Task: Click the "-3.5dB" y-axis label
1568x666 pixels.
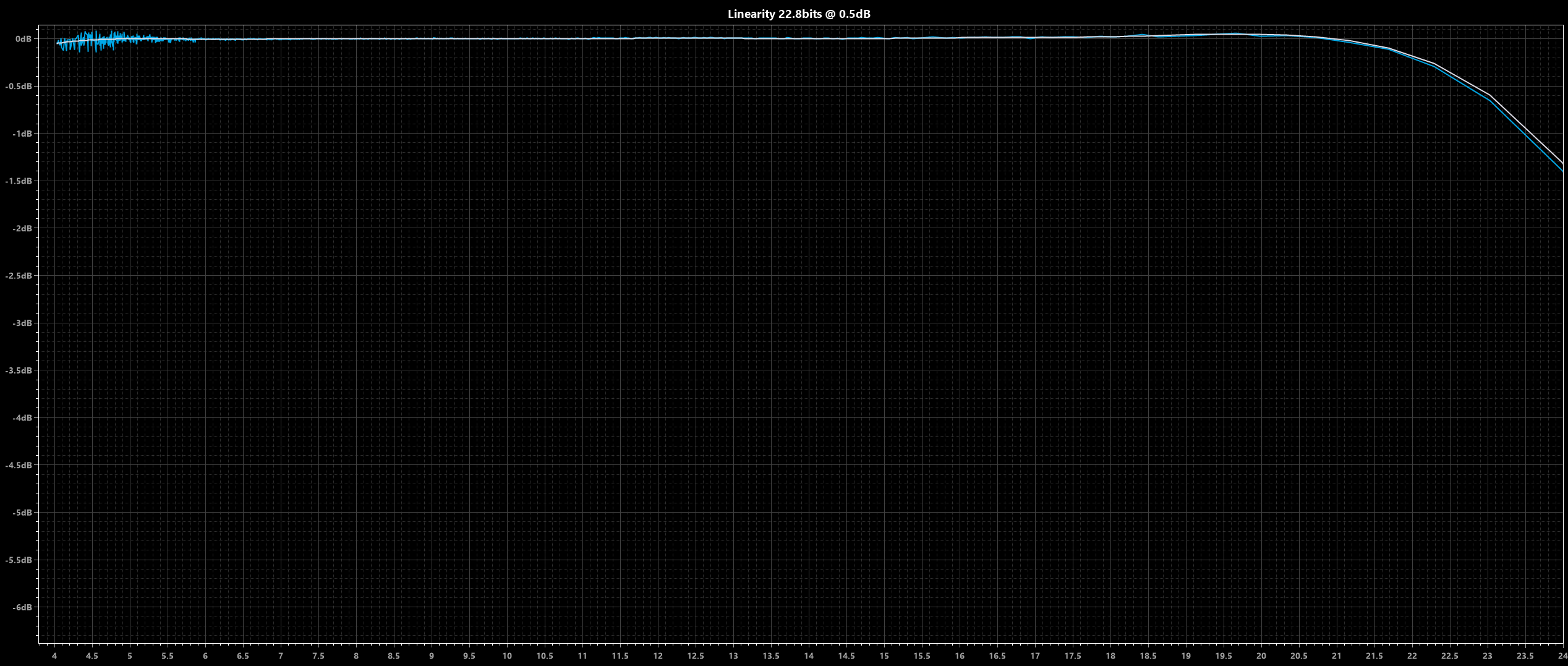Action: tap(19, 370)
